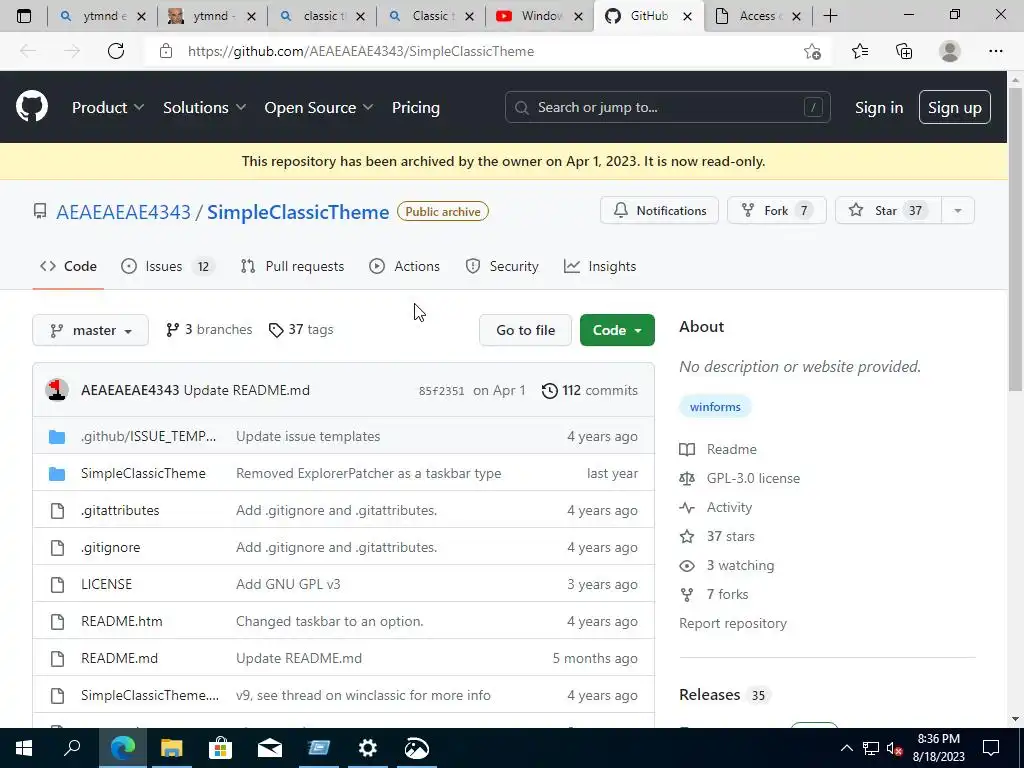
Task: Fork the repository
Action: pyautogui.click(x=776, y=210)
